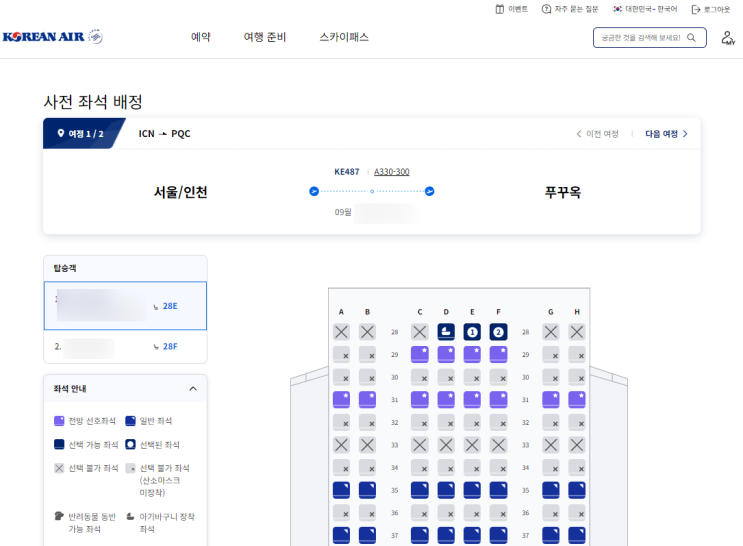Click the ICN to PQC route text
743x546 pixels.
(164, 134)
